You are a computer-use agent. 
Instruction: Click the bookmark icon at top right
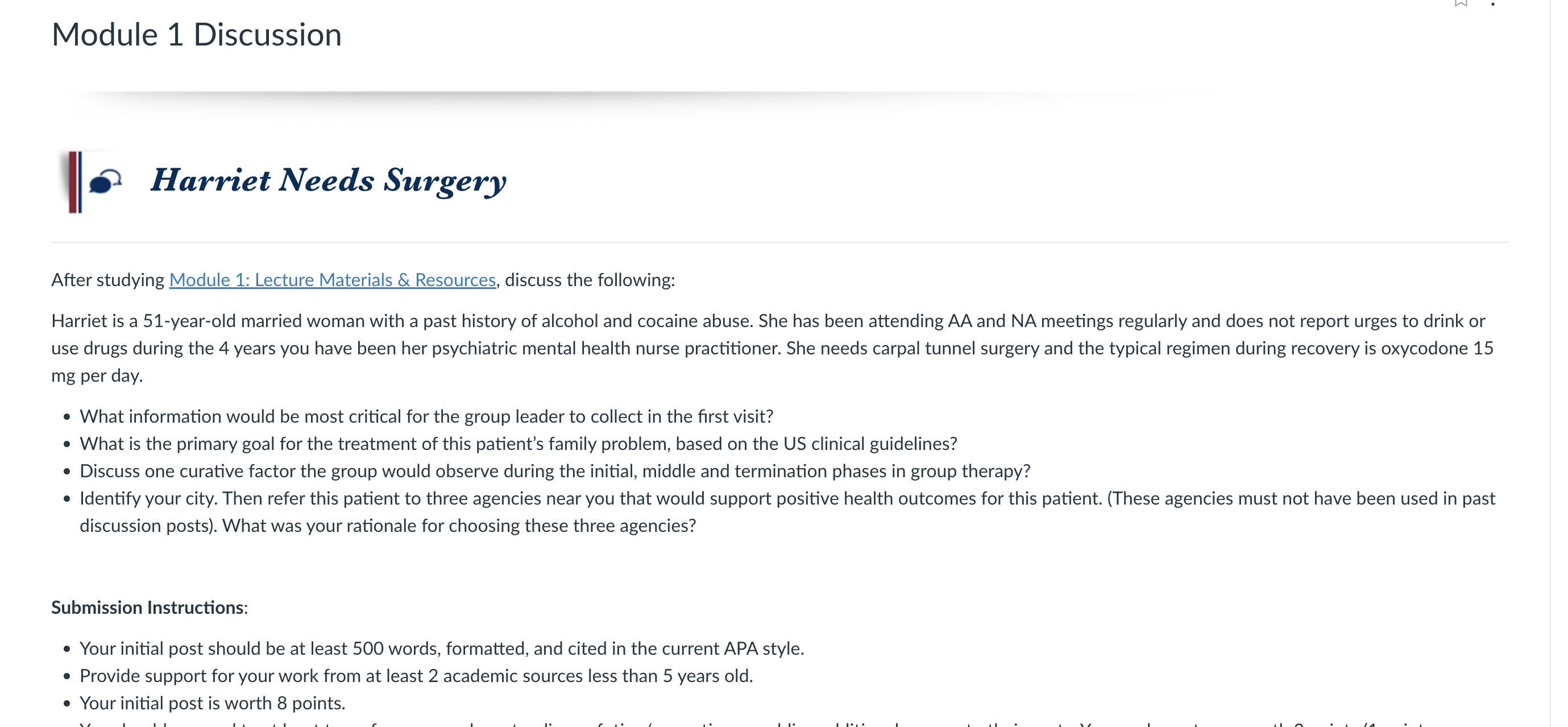(x=1461, y=3)
